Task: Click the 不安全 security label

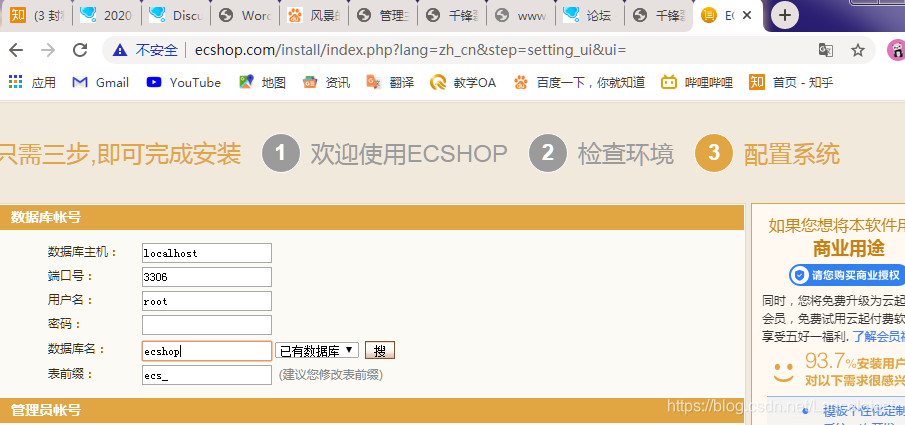Action: (x=156, y=50)
